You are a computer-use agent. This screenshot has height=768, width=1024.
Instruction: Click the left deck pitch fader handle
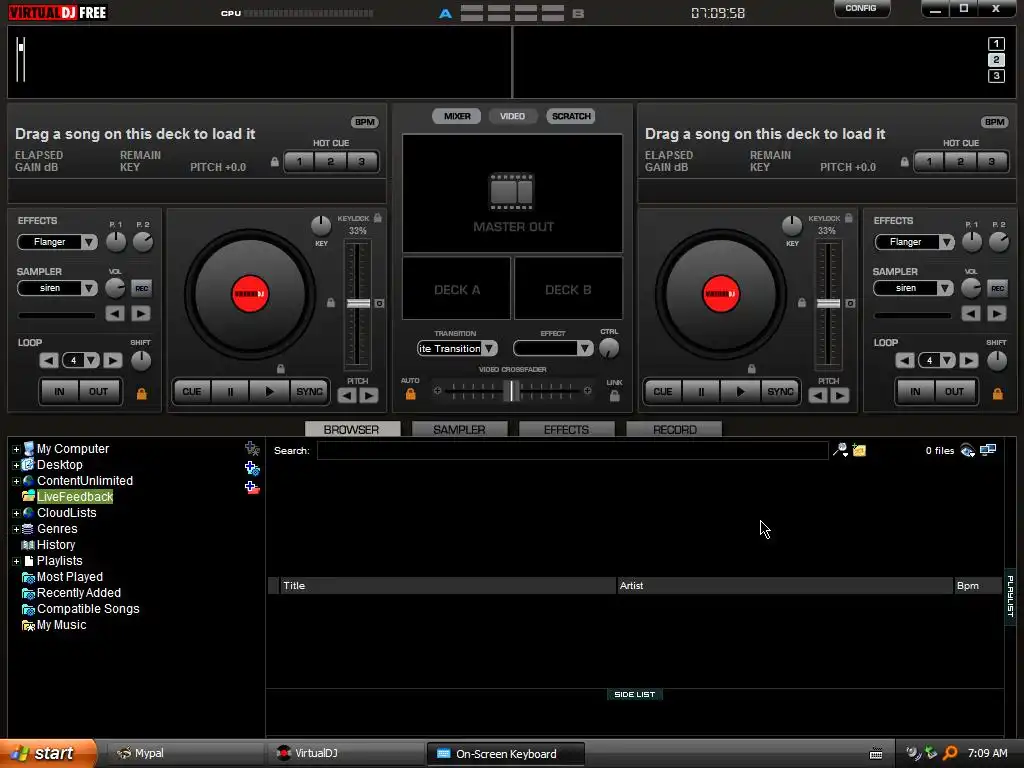(x=358, y=304)
